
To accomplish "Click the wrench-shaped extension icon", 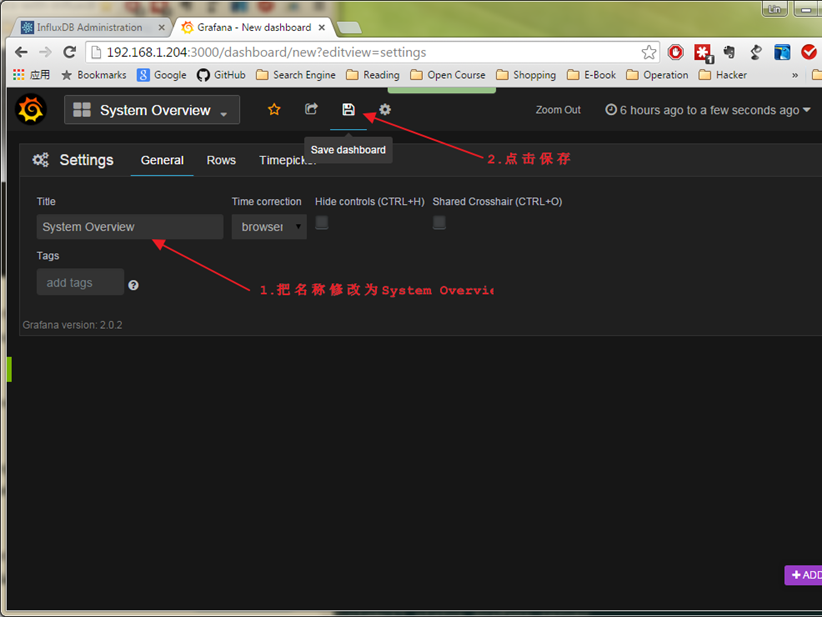I will (x=755, y=52).
